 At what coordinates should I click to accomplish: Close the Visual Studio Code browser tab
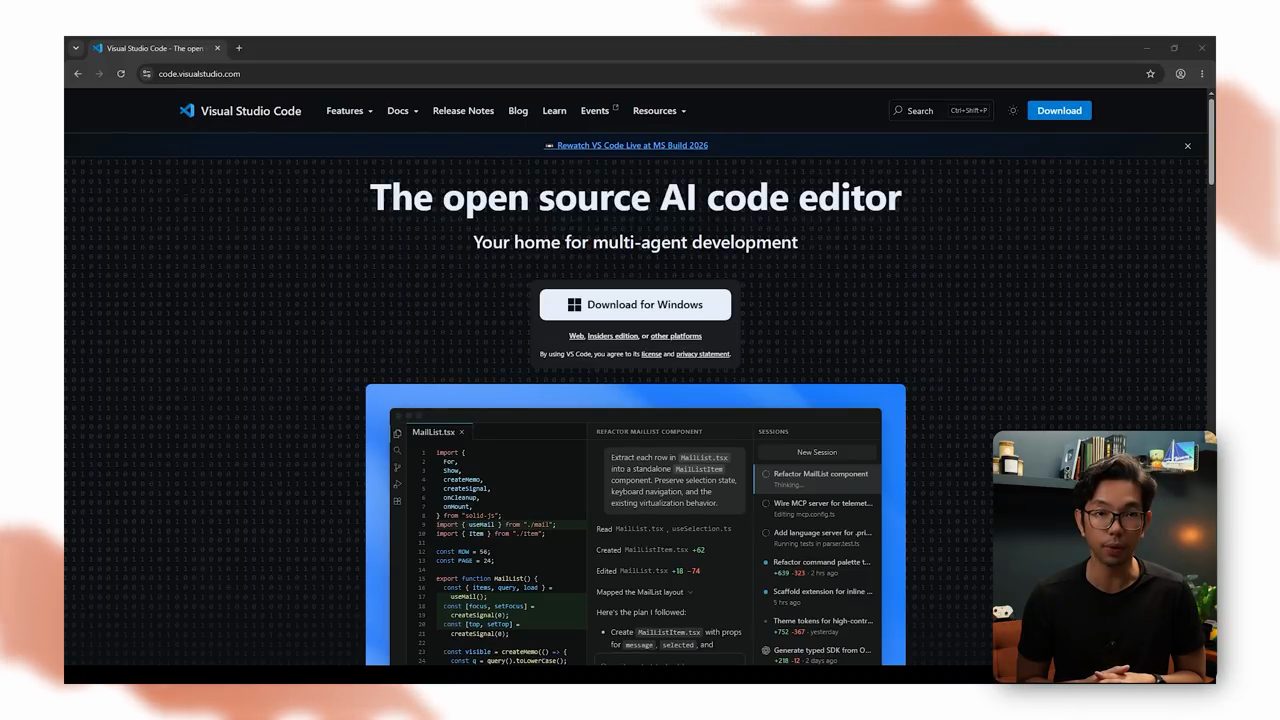pos(217,48)
